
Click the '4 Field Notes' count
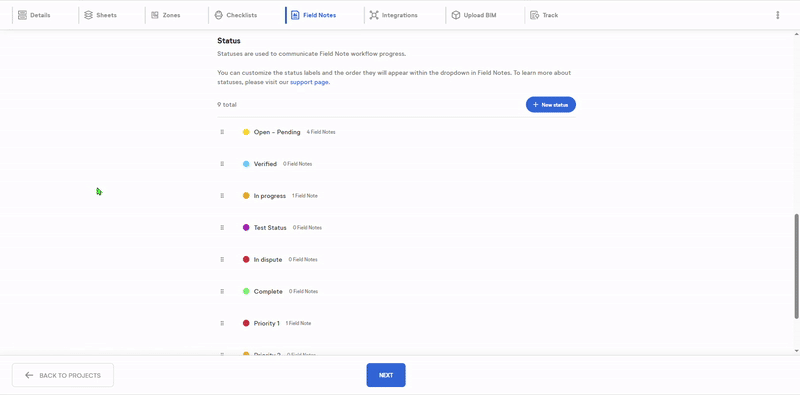(321, 132)
